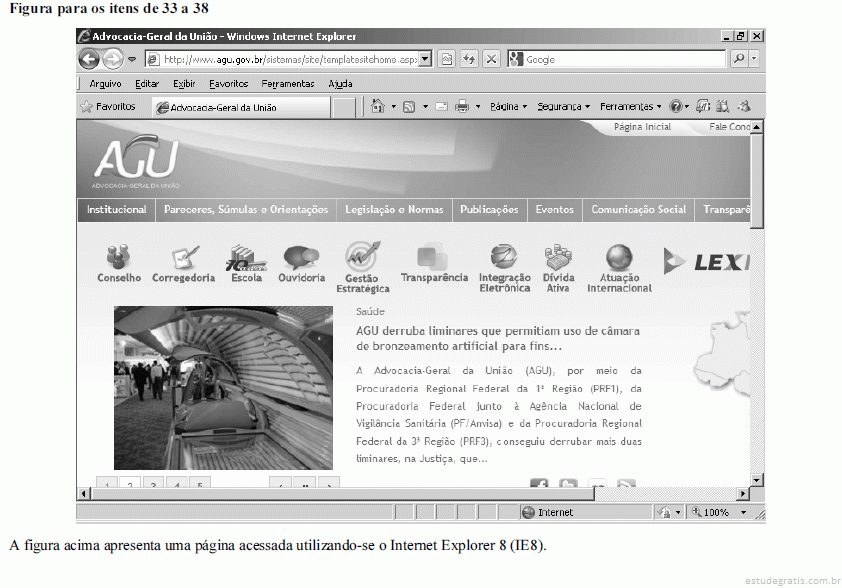Click the Ouvidoria speech bubble icon
The image size is (842, 588).
tap(301, 258)
